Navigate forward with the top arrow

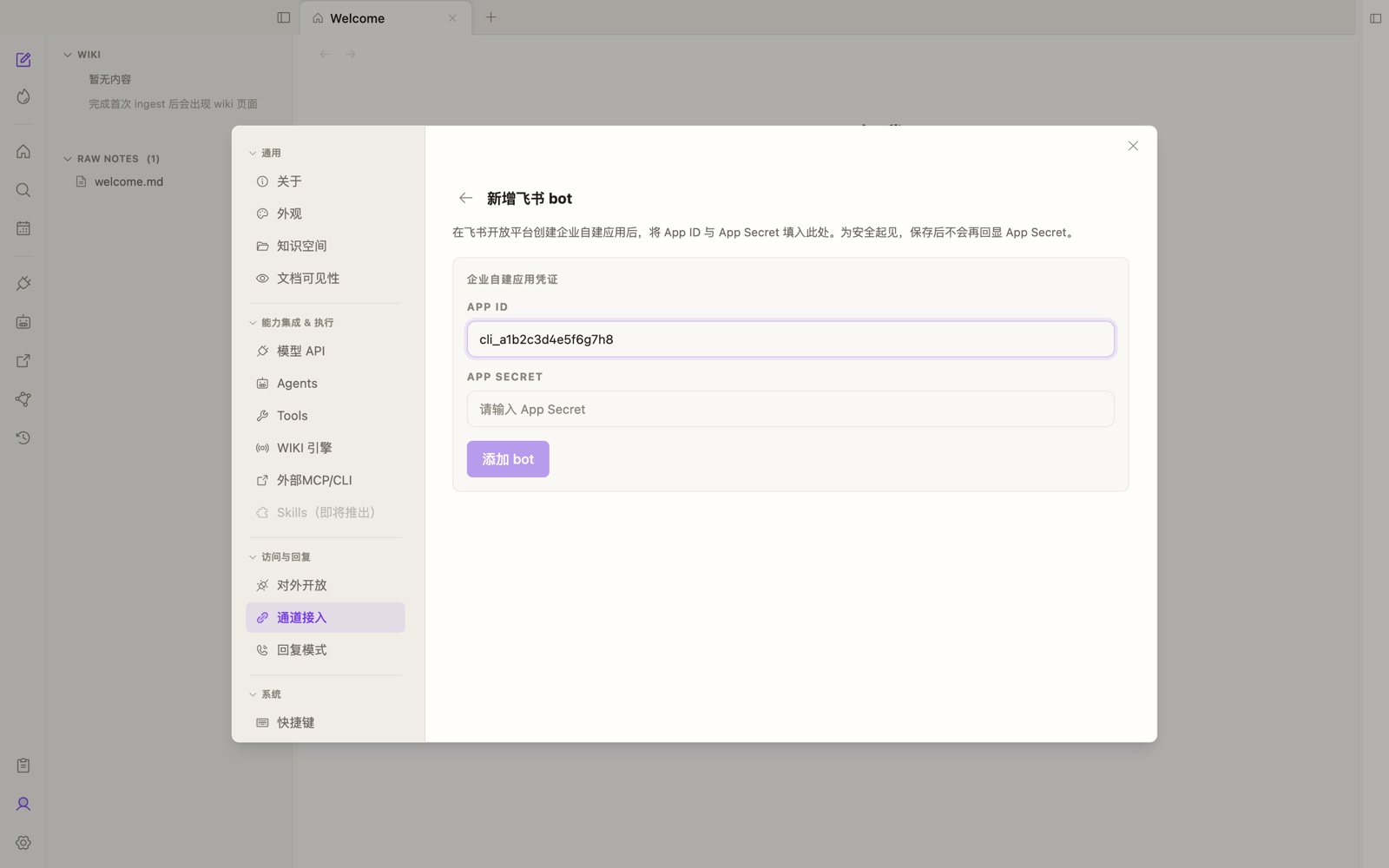tap(351, 54)
